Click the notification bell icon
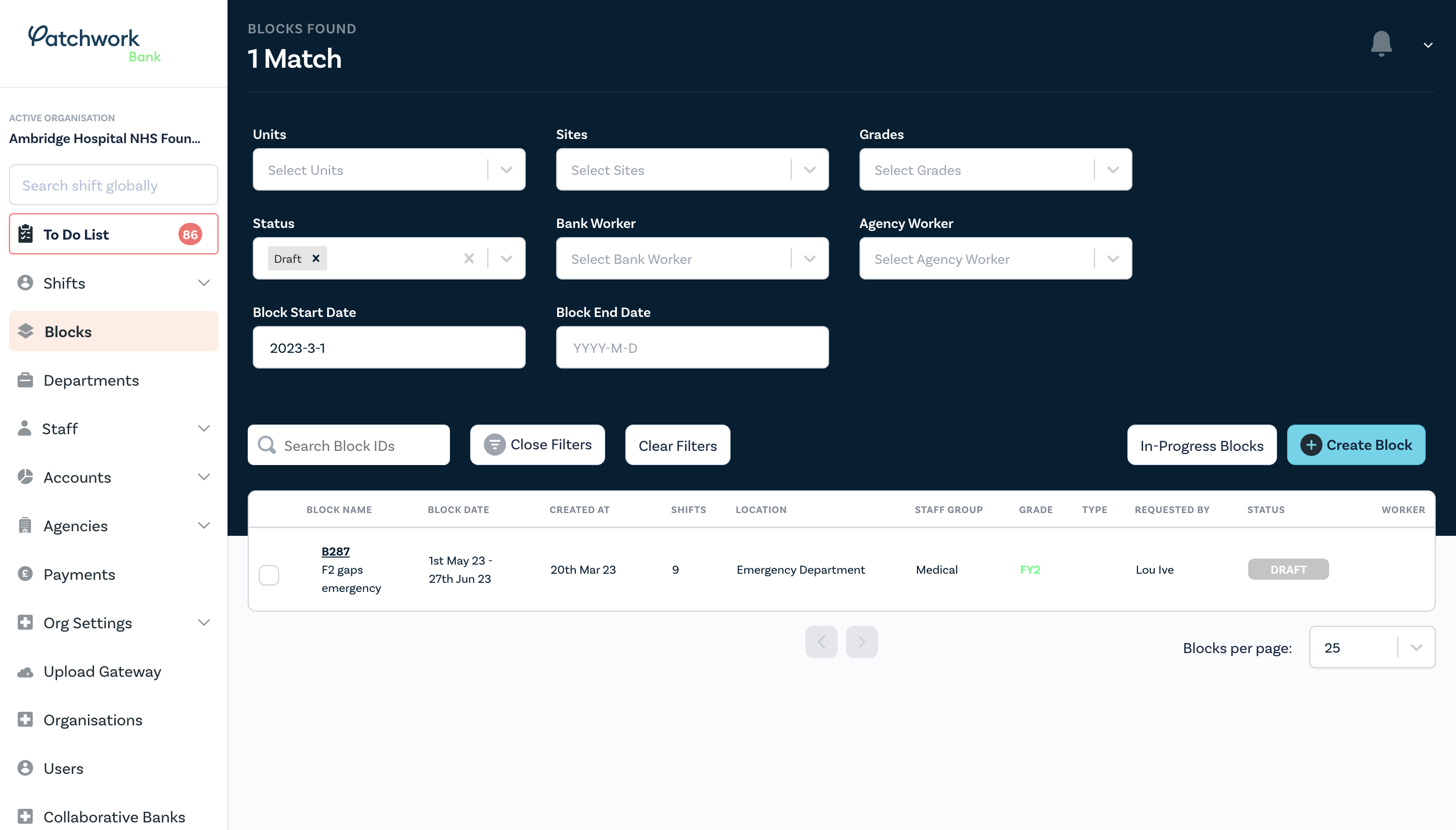The width and height of the screenshot is (1456, 830). [x=1381, y=43]
